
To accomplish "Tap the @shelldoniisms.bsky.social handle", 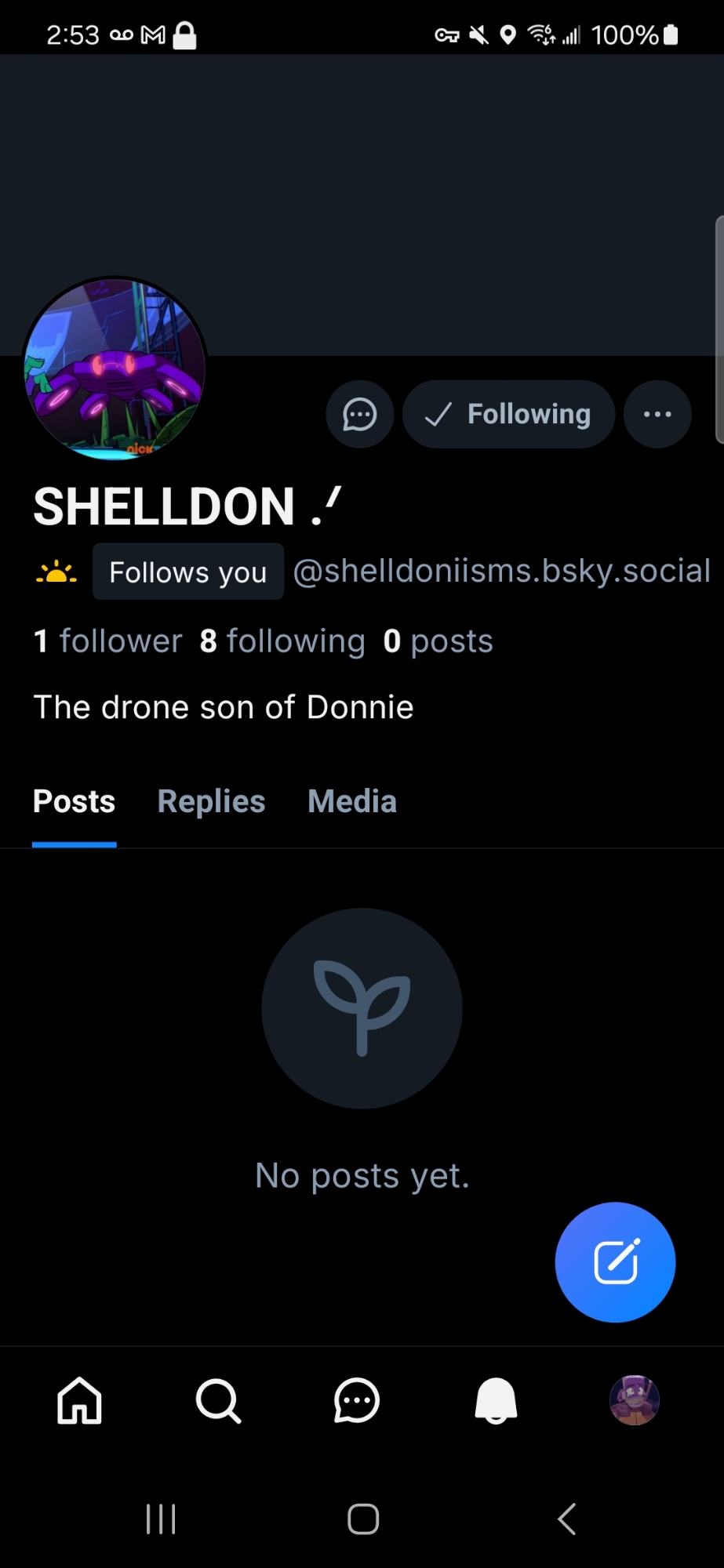I will pyautogui.click(x=502, y=572).
